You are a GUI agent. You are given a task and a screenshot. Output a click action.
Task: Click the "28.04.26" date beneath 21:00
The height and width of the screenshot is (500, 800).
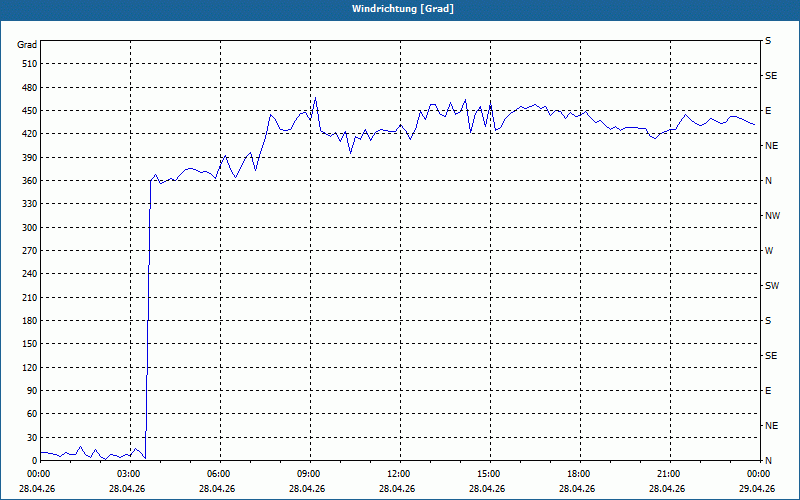pyautogui.click(x=666, y=489)
